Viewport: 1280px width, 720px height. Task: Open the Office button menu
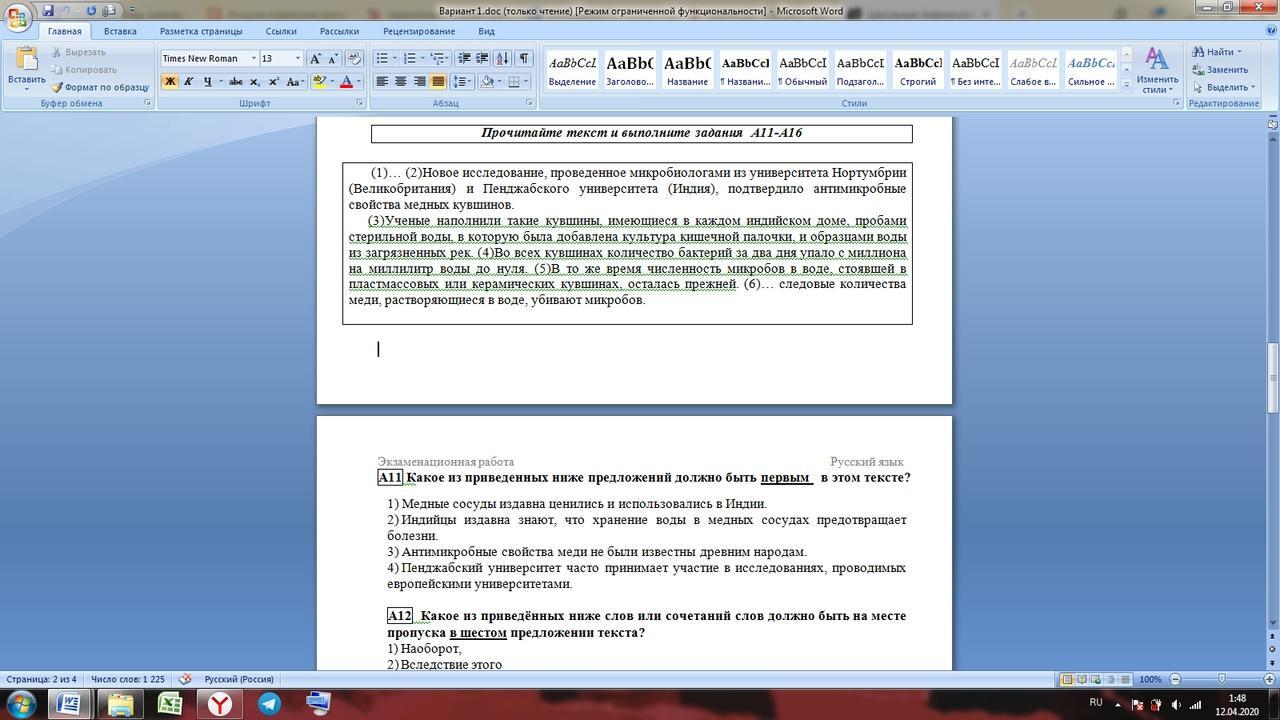coord(16,18)
